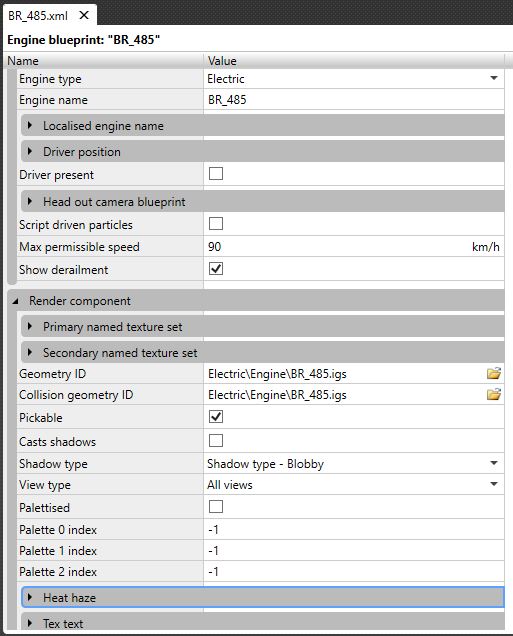This screenshot has width=513, height=636.
Task: Enable the Driver present checkbox
Action: (x=216, y=174)
